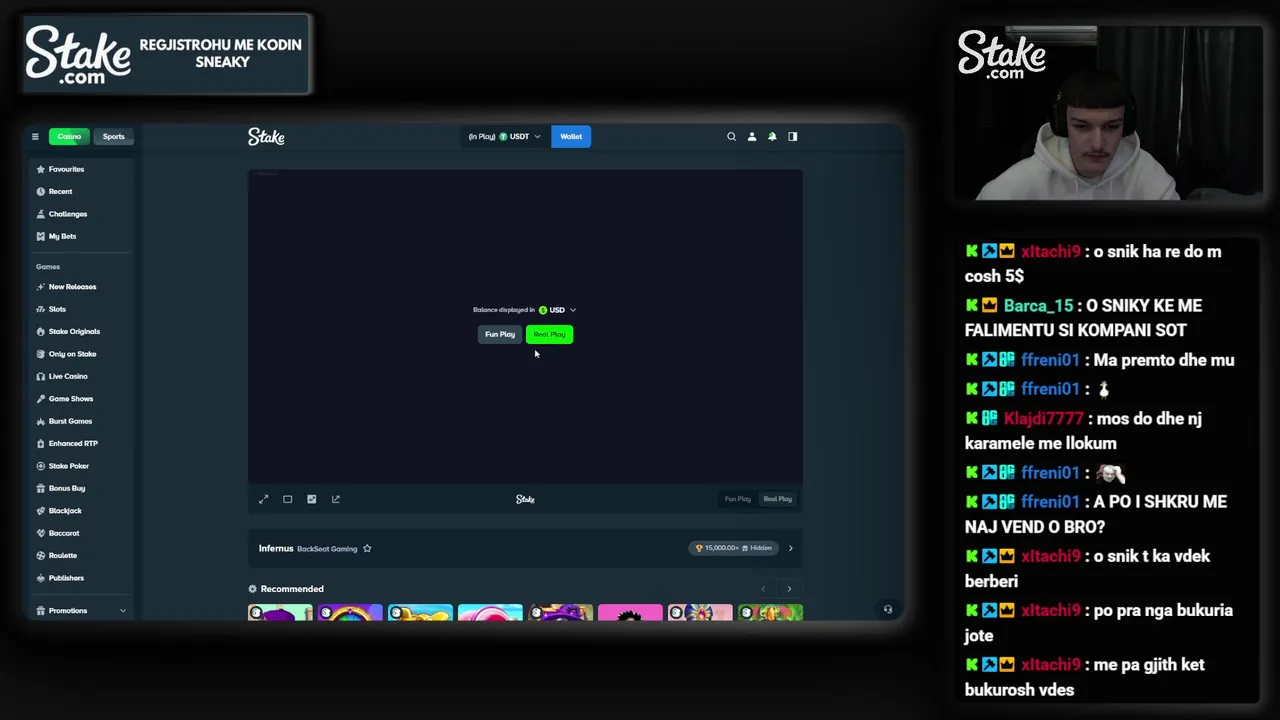Toggle theatre mode icon below game

[x=287, y=499]
